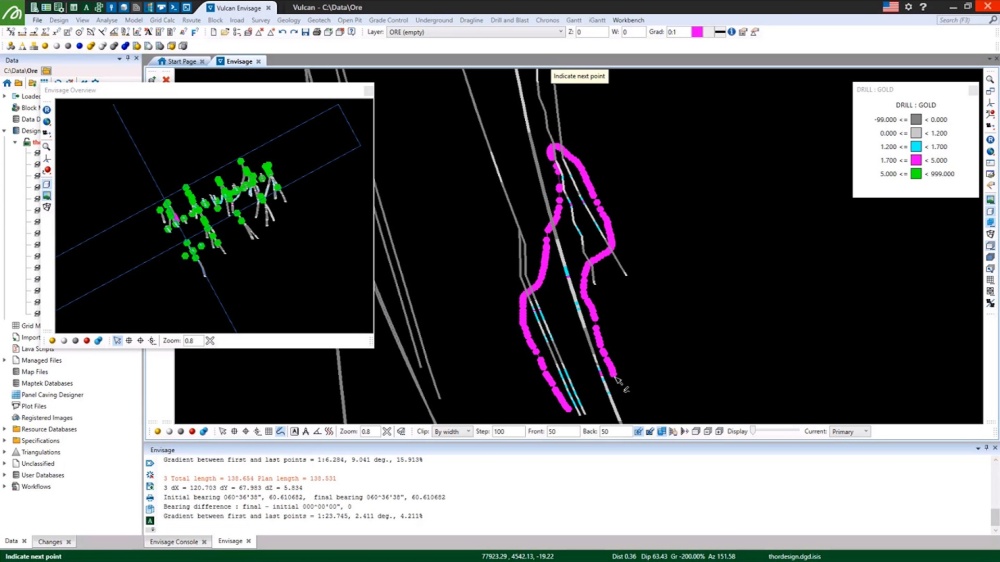The image size is (1000, 562).
Task: Click the red sphere icon in Envisage bottom toolbar
Action: pyautogui.click(x=192, y=432)
